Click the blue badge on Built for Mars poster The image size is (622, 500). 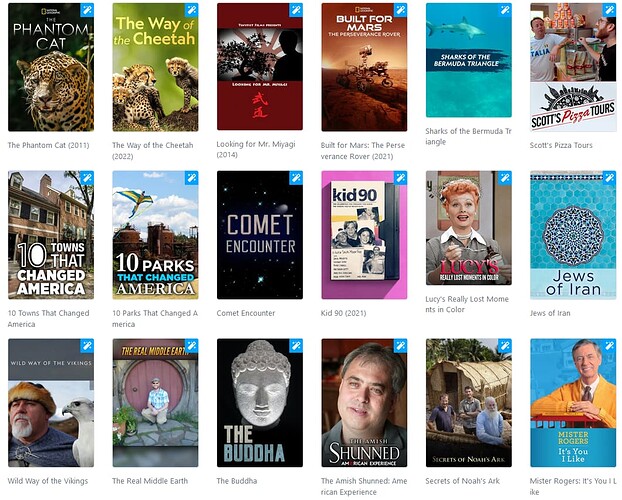[400, 10]
